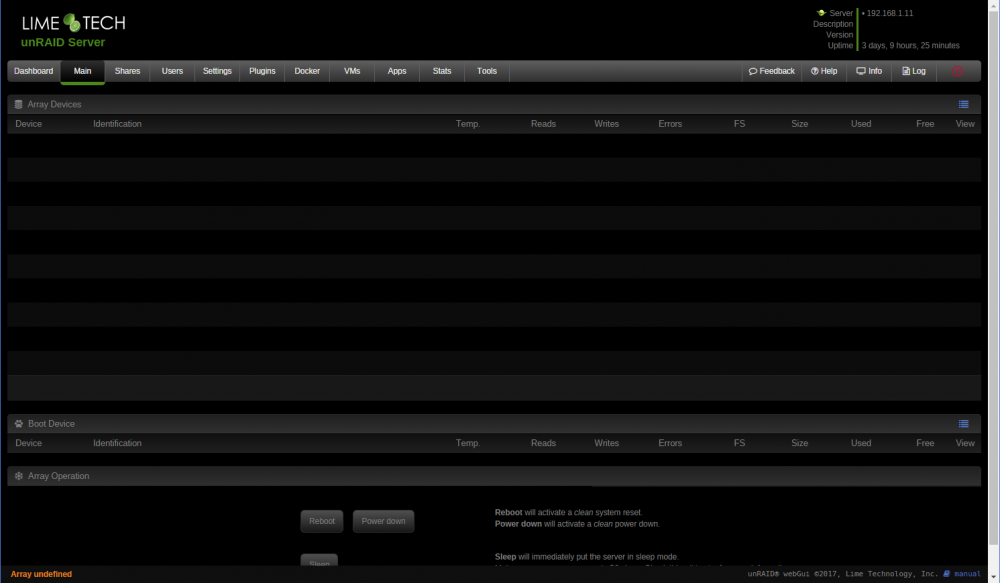Toggle Array Devices list view icon
This screenshot has width=1000, height=583.
tap(964, 104)
